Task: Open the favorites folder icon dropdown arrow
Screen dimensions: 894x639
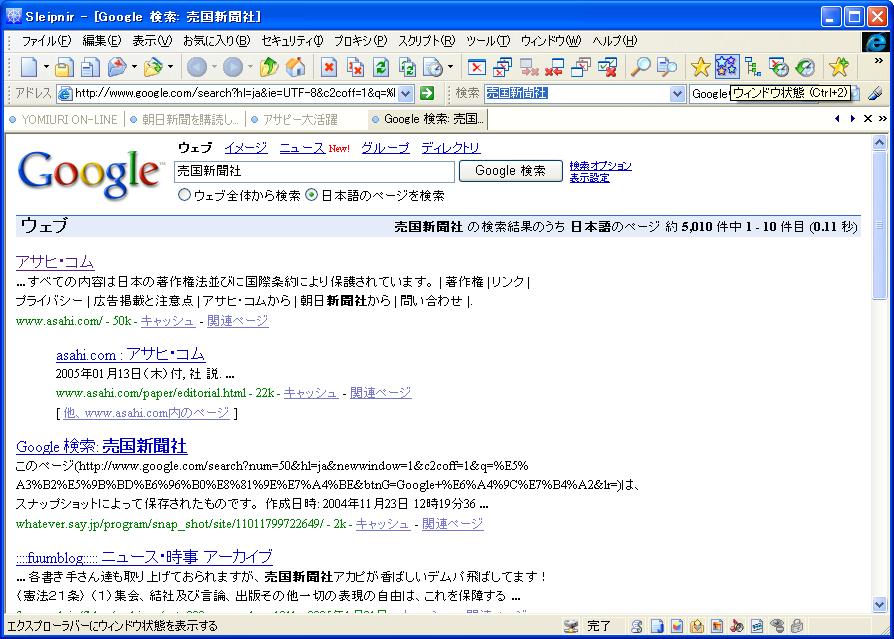Action: click(170, 67)
